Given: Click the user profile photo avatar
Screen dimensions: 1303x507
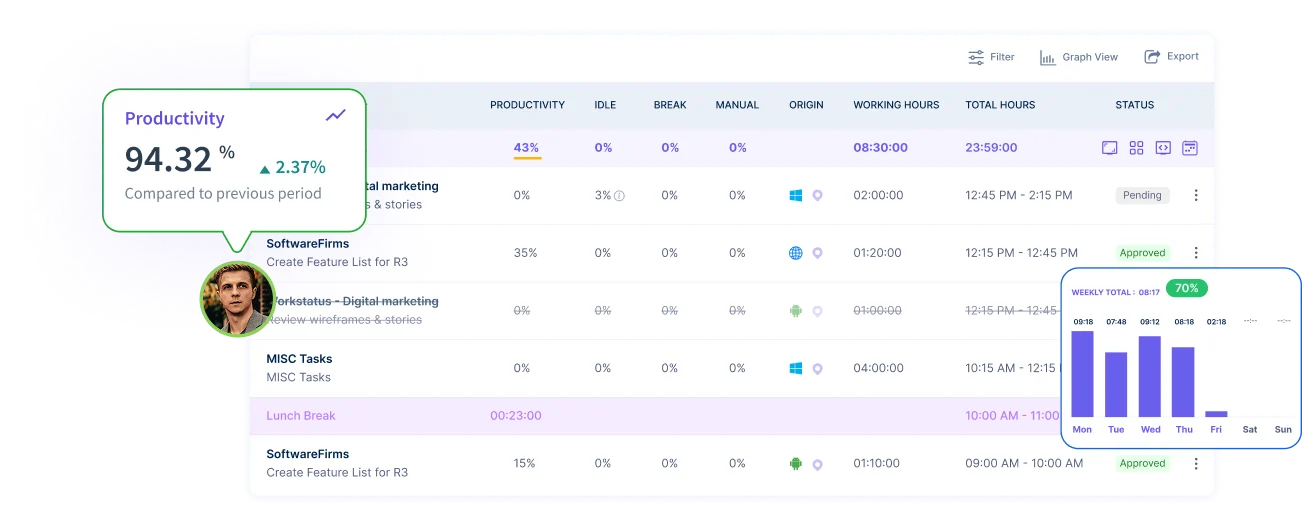Looking at the screenshot, I should point(238,297).
